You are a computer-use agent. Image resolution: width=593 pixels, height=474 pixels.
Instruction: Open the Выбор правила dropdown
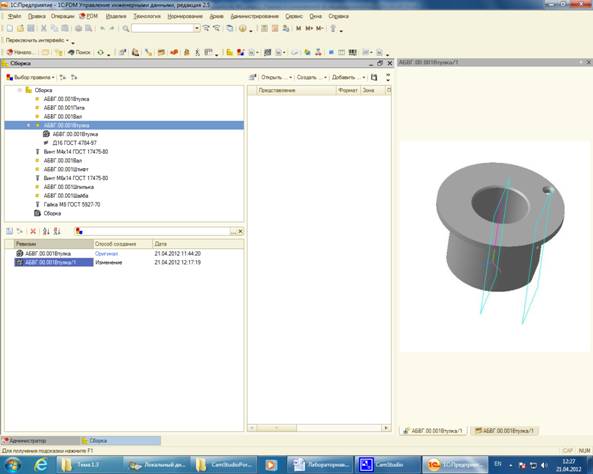tap(30, 77)
